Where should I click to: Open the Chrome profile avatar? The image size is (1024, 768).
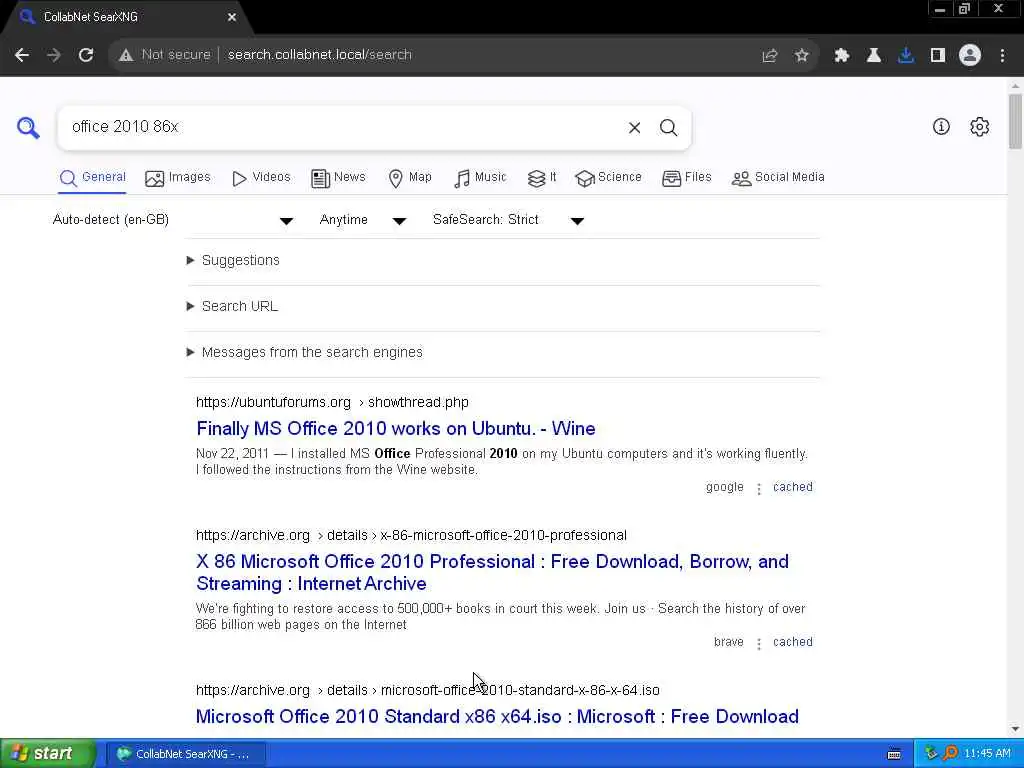tap(970, 55)
